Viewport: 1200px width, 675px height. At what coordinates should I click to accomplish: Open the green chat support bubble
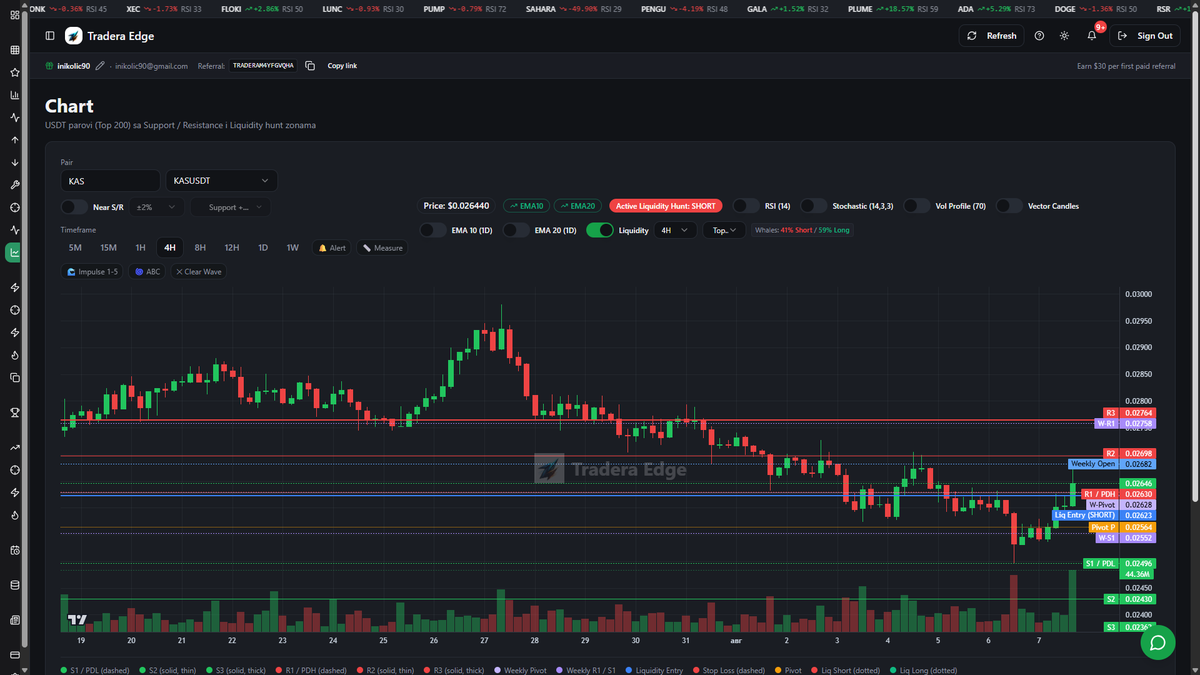coord(1158,642)
